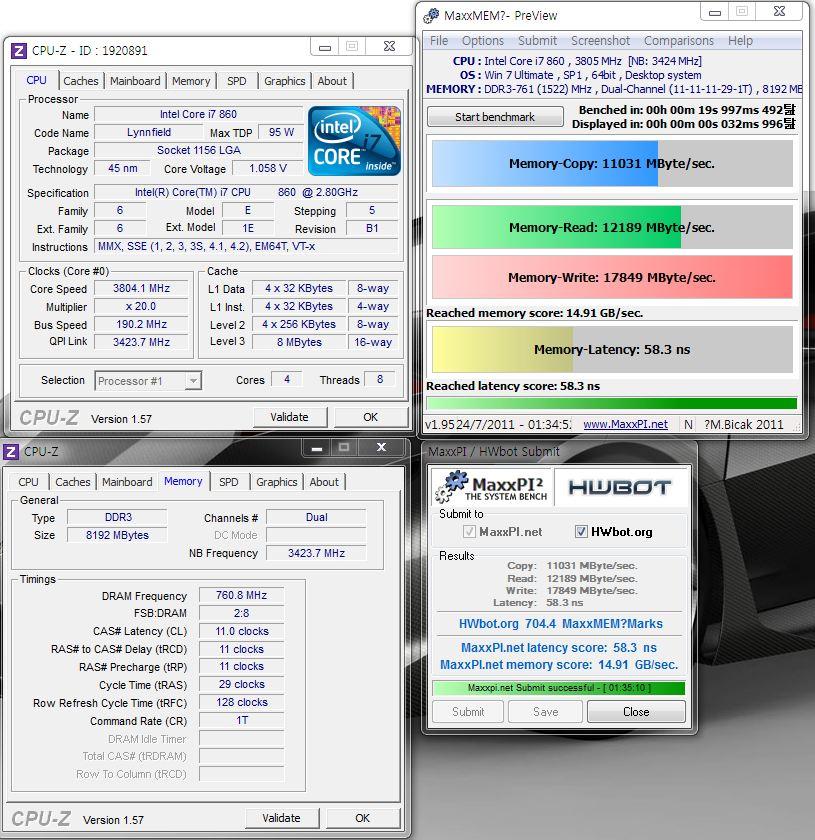Switch to Graphics tab in top CPU-Z window
The height and width of the screenshot is (840, 815).
point(285,81)
